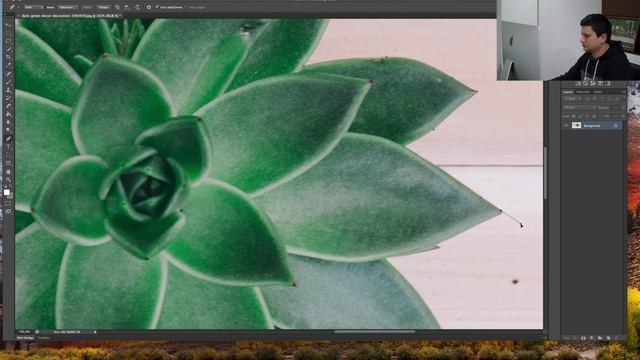Open the Pen tool preset picker

click(13, 7)
